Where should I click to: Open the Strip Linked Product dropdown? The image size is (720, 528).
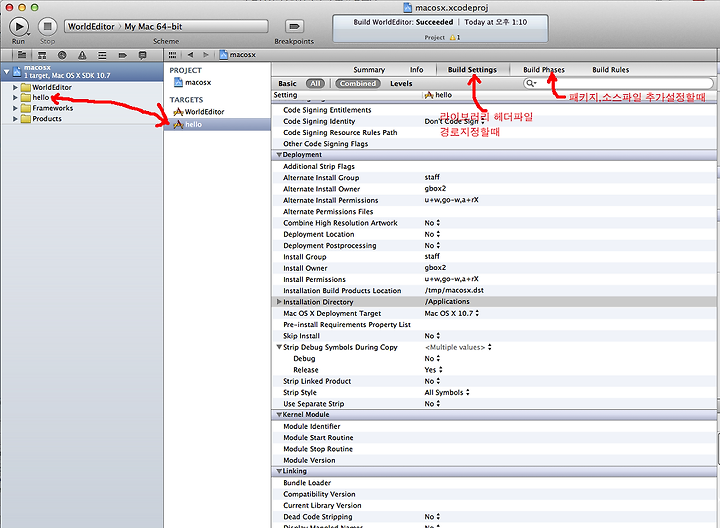click(432, 381)
